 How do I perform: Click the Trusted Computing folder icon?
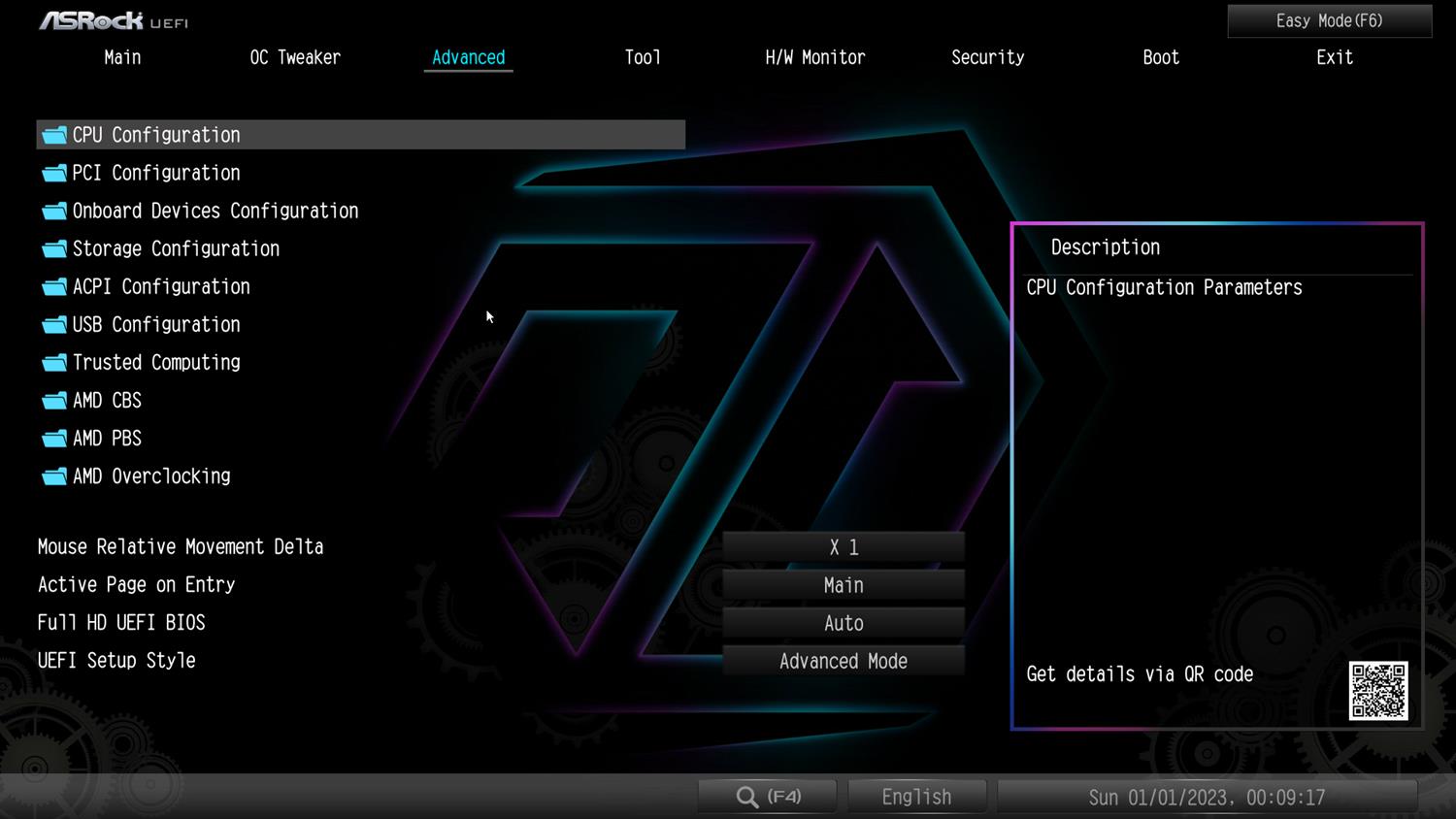(x=54, y=363)
